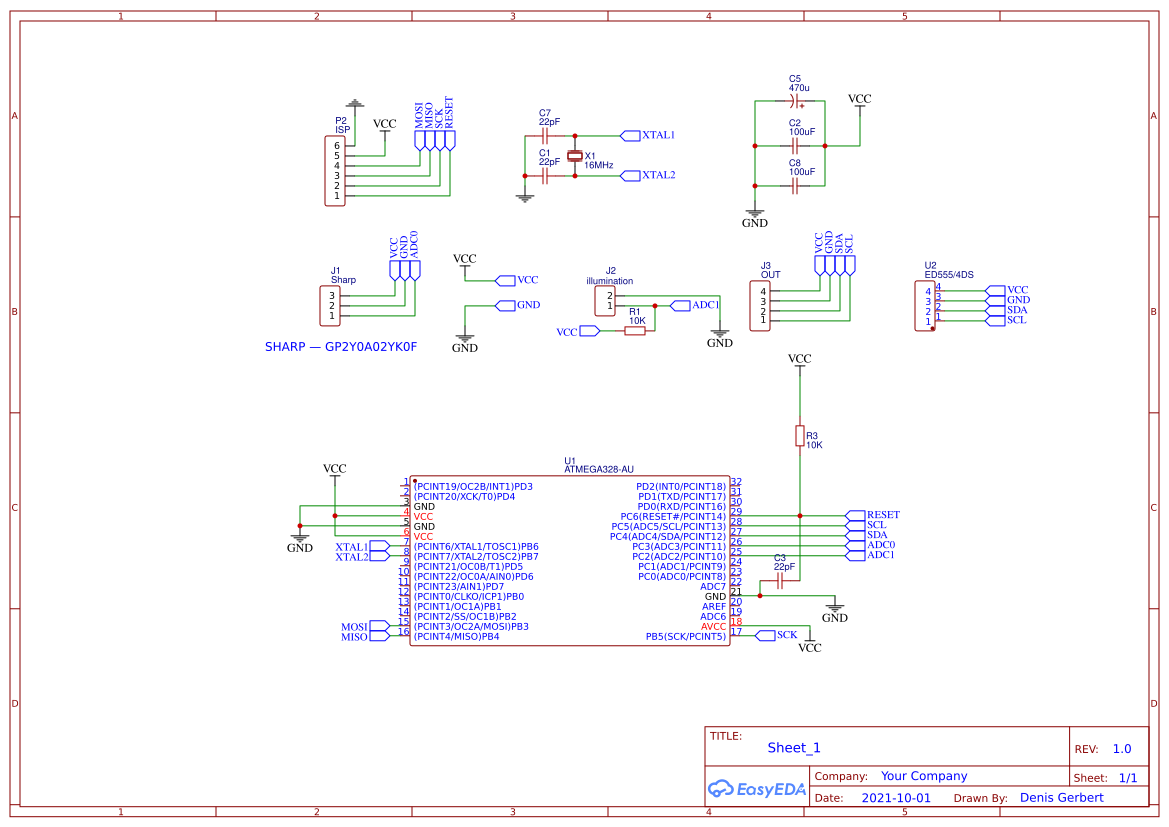
Task: Click the 2021-10-01 date field
Action: pyautogui.click(x=898, y=797)
